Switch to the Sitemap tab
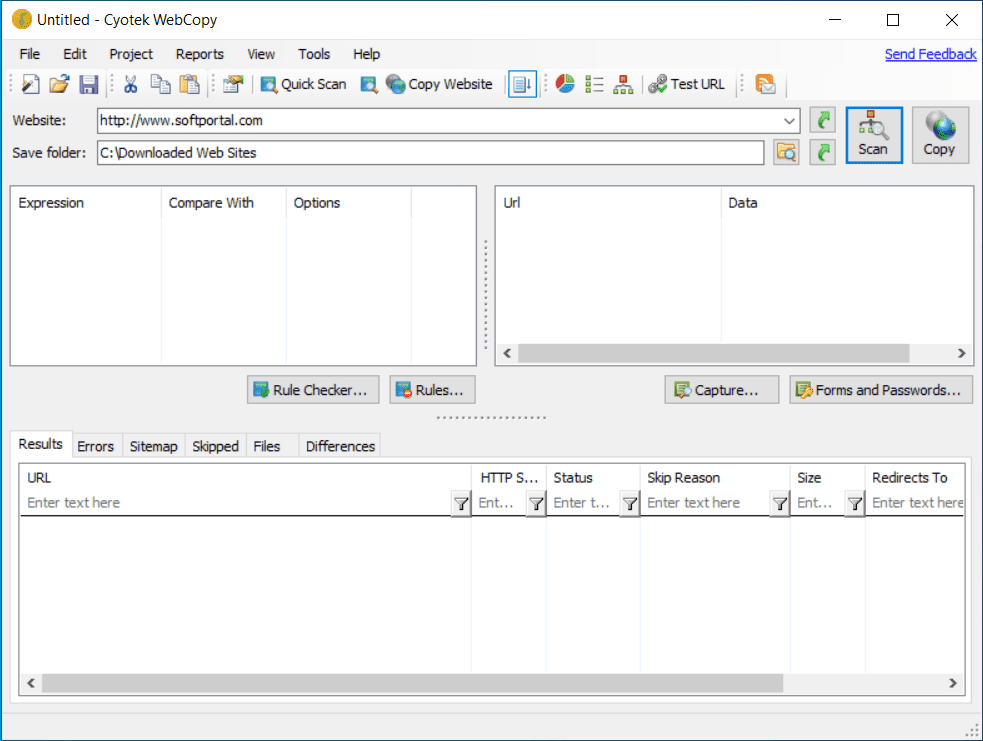Viewport: 983px width, 741px height. [153, 446]
